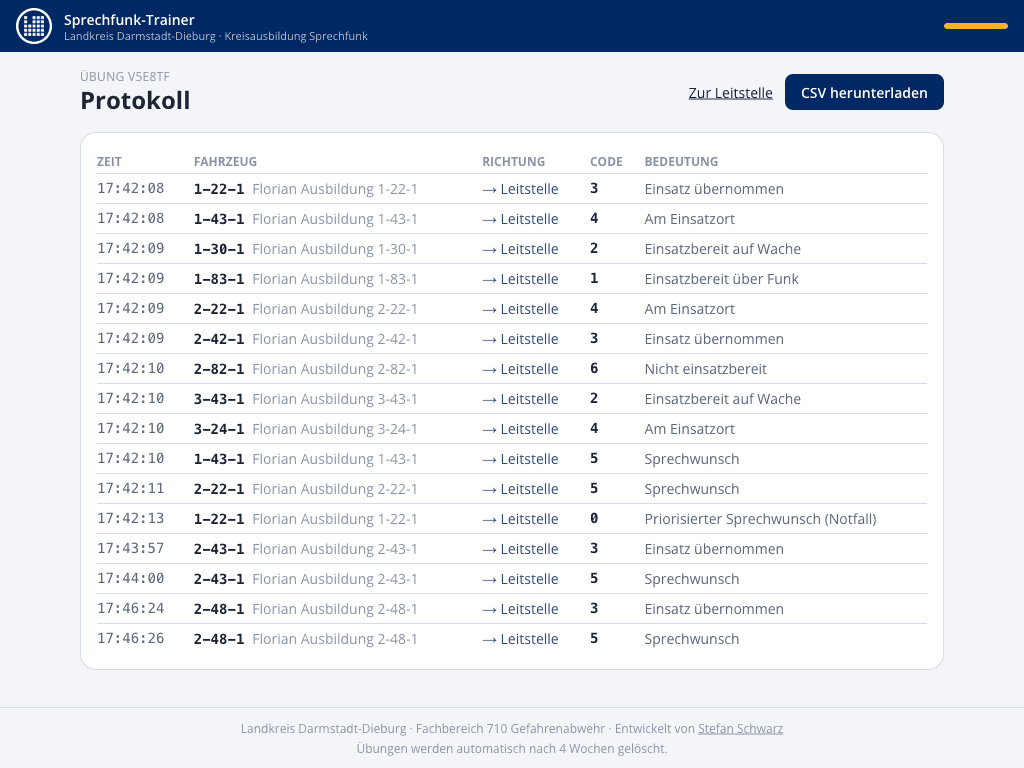
Task: Click "Florian Ausbildung 1-30-1" vehicle cell
Action: click(334, 249)
